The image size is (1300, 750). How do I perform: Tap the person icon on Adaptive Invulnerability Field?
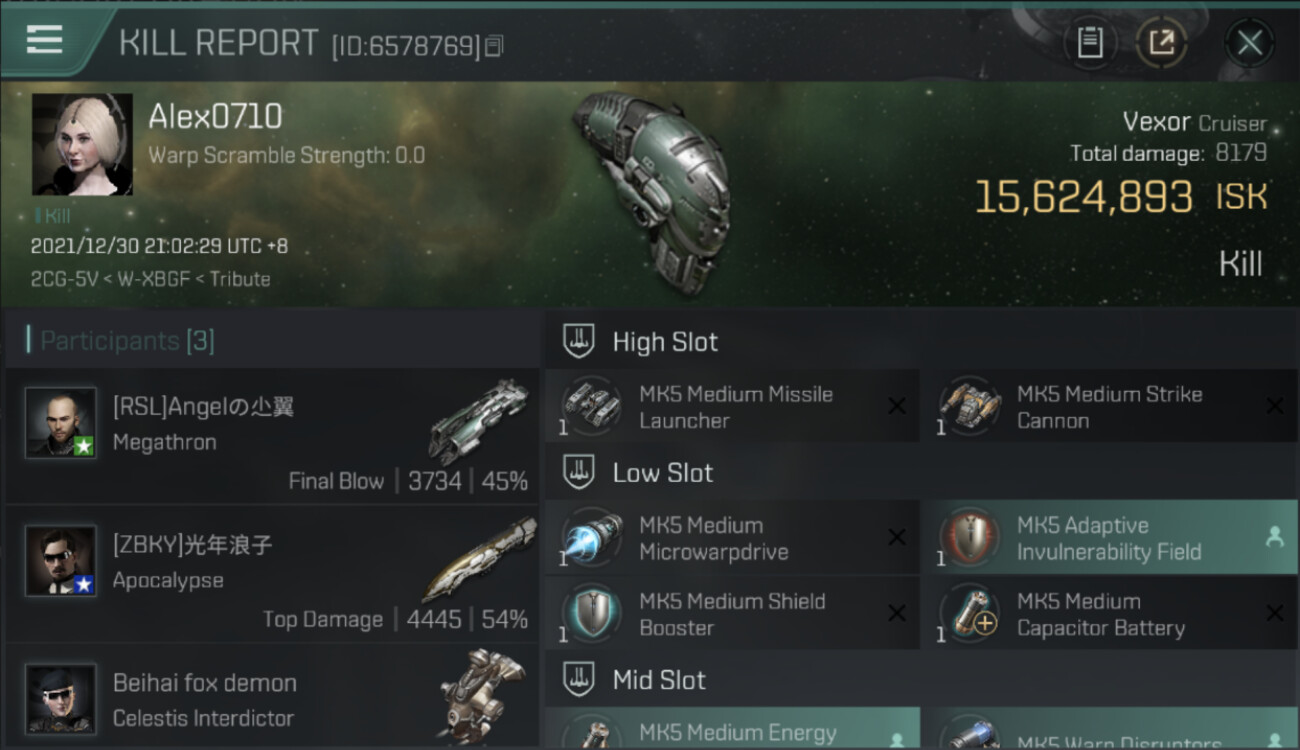pos(1274,537)
